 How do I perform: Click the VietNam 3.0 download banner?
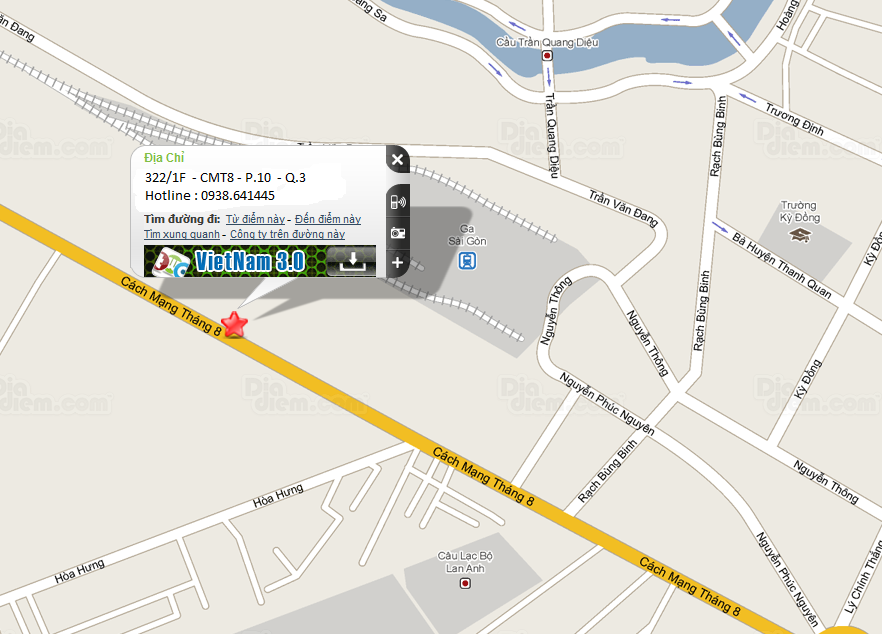click(x=260, y=261)
